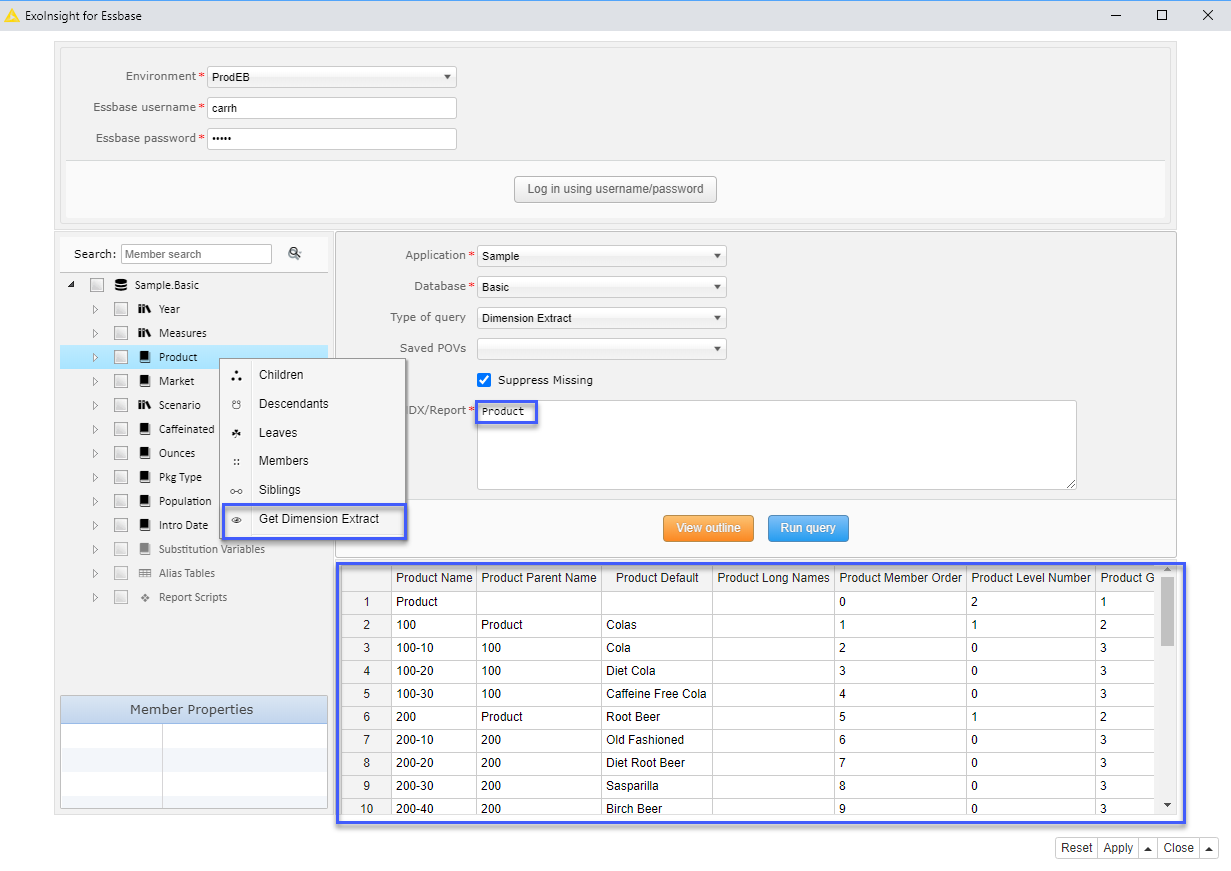
Task: Tick the Sample.Basic checkbox
Action: click(97, 285)
